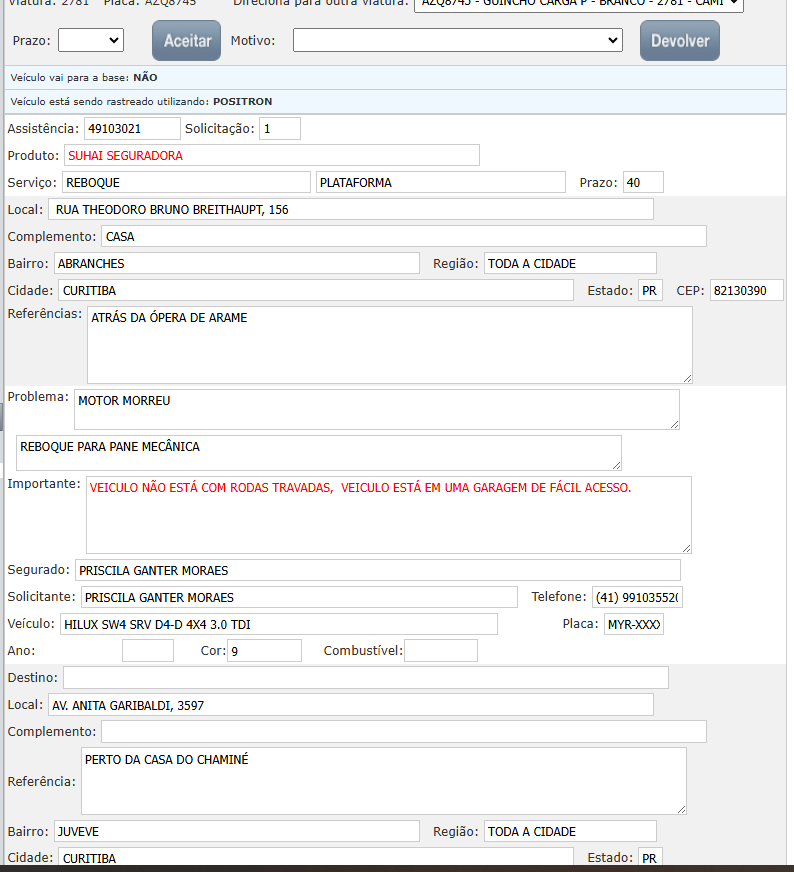Click the empty Combustível field

(440, 652)
